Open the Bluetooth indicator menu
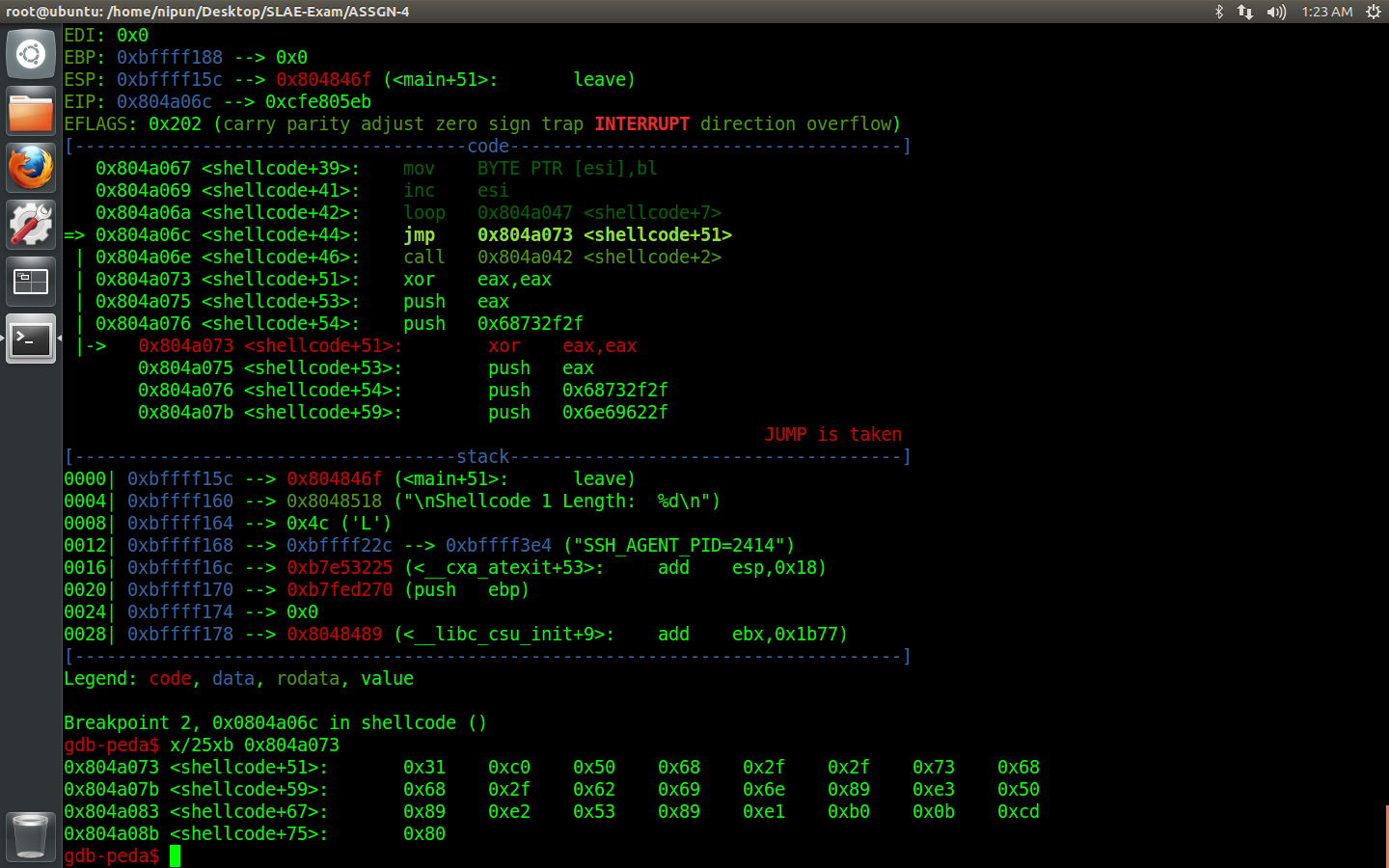This screenshot has height=868, width=1389. pos(1219,12)
